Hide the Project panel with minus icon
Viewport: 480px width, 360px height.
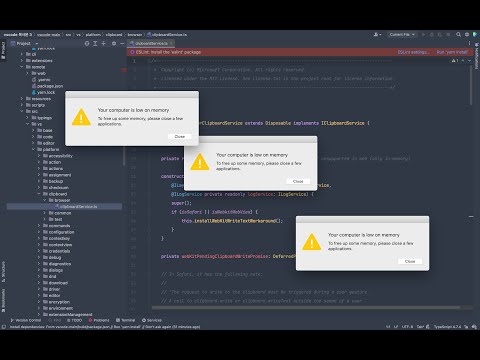coord(122,43)
